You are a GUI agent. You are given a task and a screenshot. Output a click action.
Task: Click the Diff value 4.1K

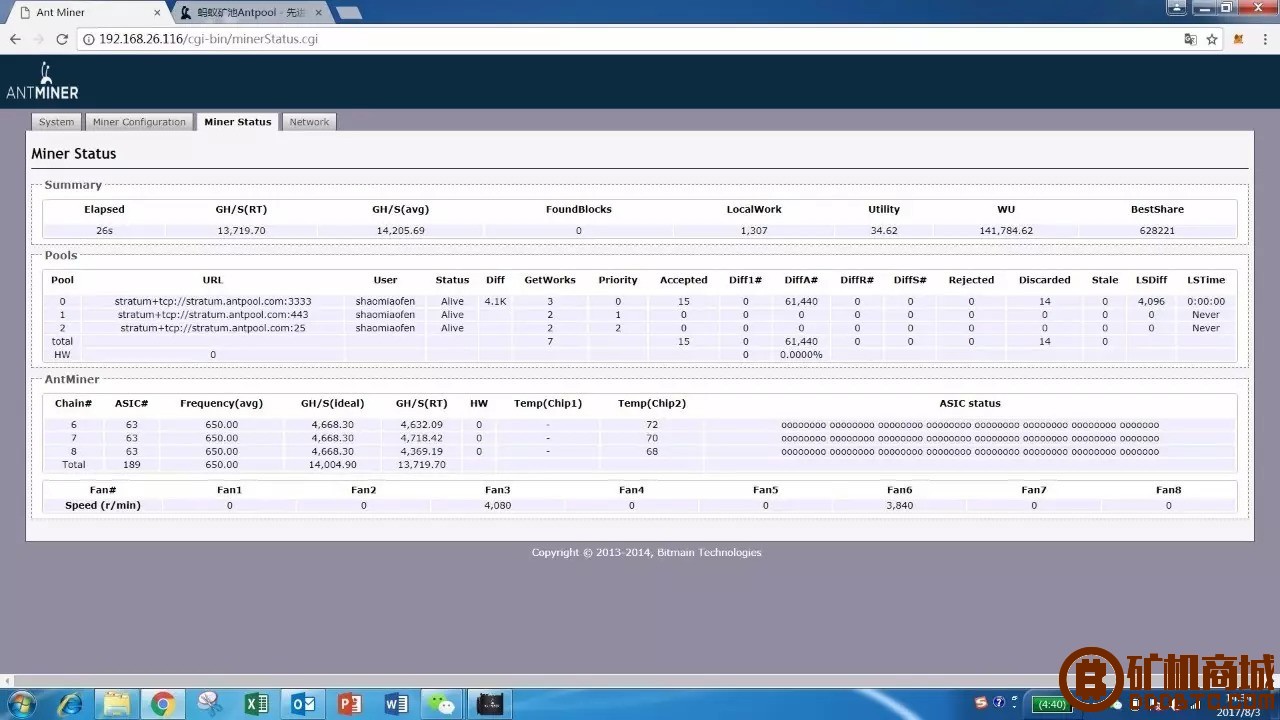(x=496, y=301)
